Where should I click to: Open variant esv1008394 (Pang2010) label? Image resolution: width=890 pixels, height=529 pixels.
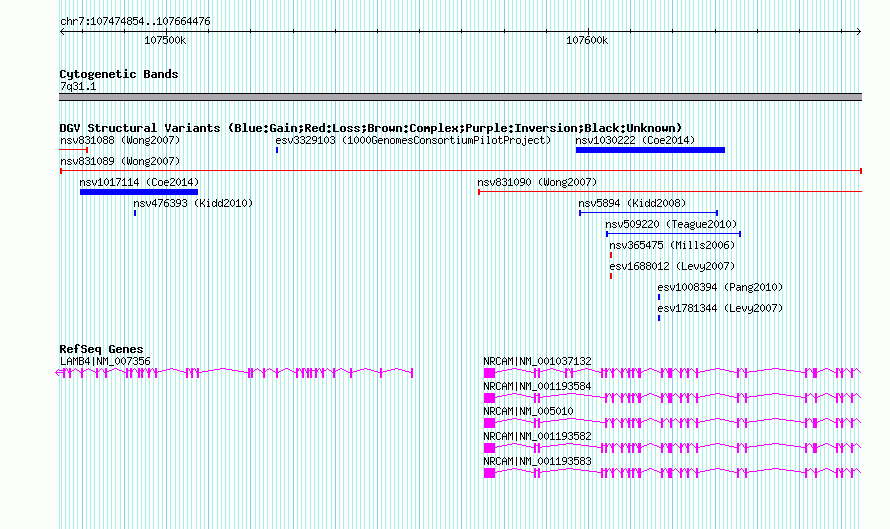(720, 287)
